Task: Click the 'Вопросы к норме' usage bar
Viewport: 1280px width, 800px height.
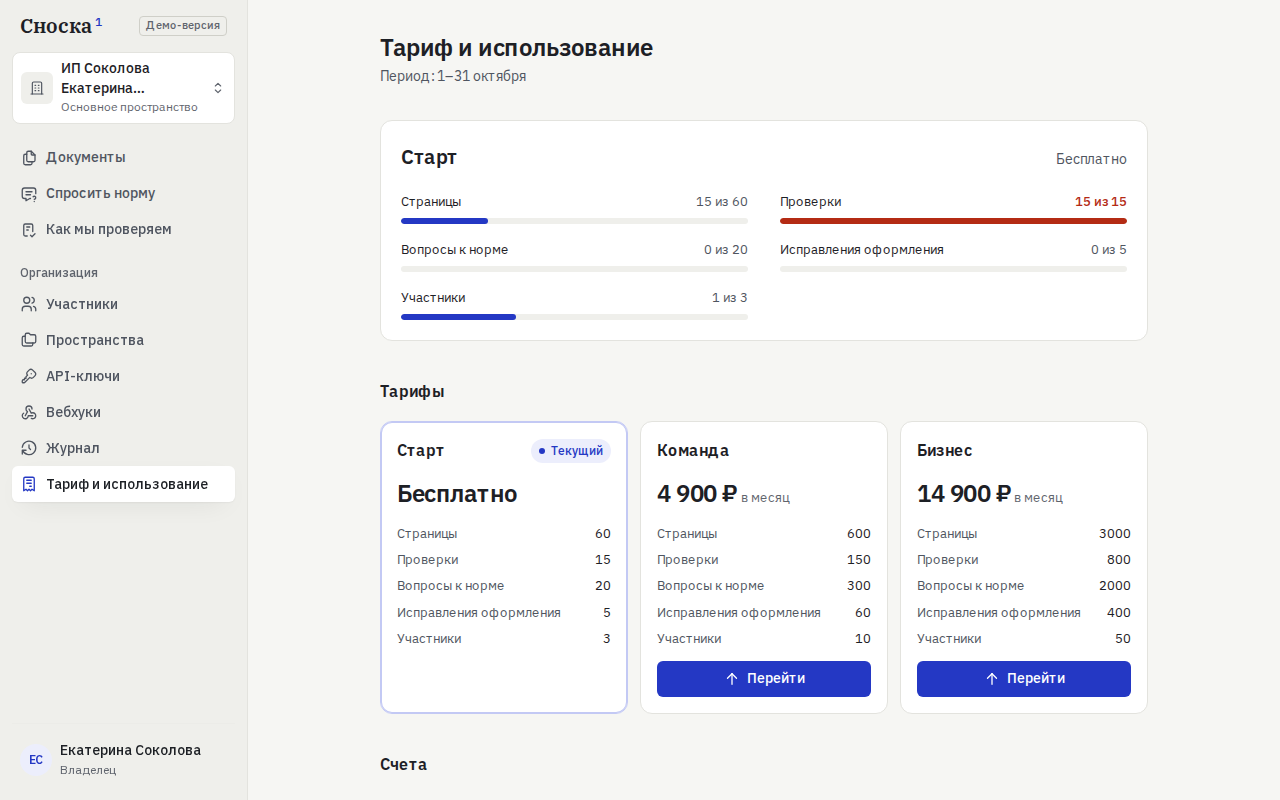Action: click(x=574, y=269)
